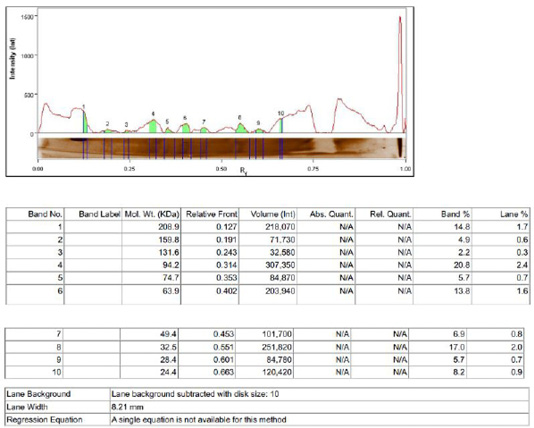This screenshot has width=534, height=428.
Task: Select volume cell 218,070
Action: 280,227
